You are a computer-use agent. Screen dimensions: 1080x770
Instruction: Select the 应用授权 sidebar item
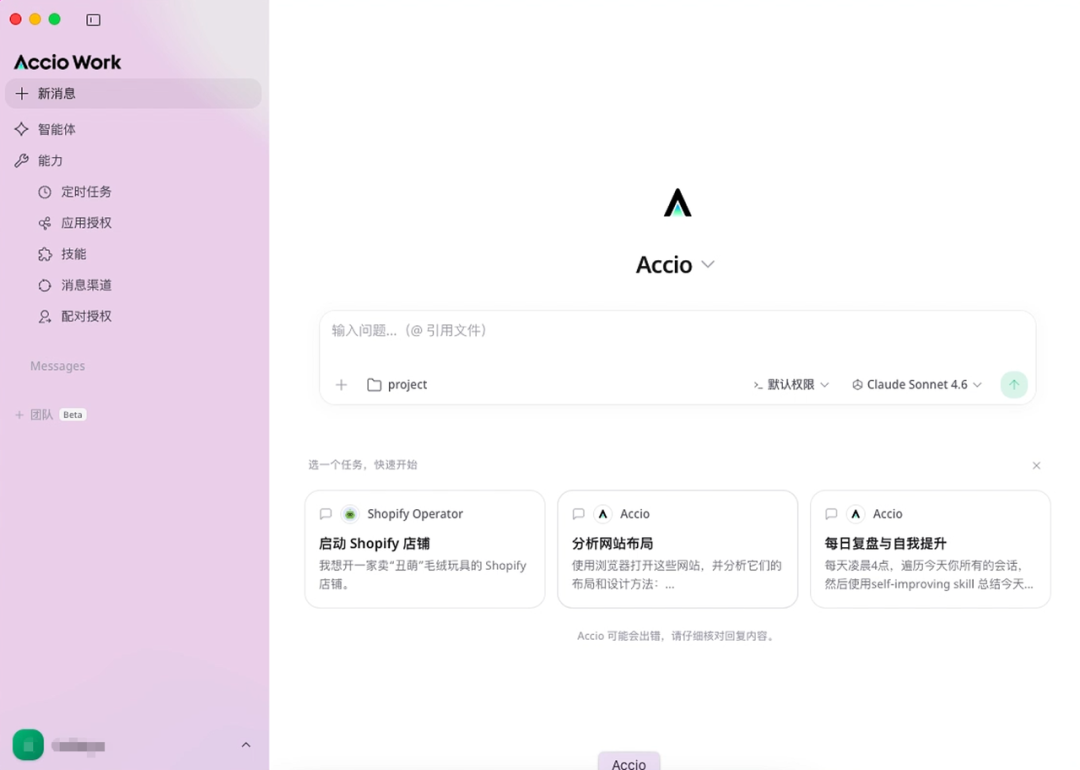85,222
